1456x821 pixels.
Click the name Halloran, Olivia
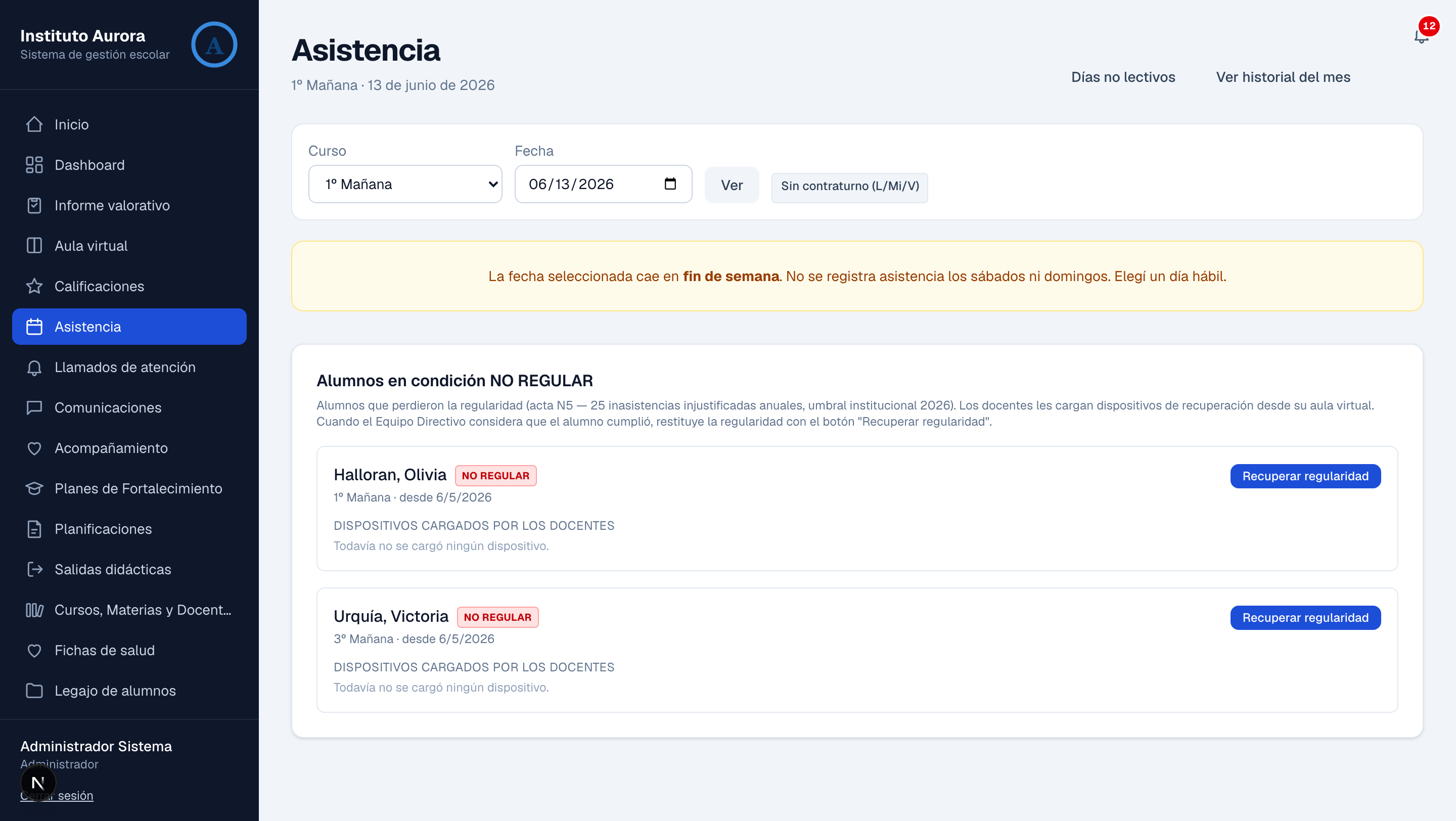pyautogui.click(x=390, y=475)
